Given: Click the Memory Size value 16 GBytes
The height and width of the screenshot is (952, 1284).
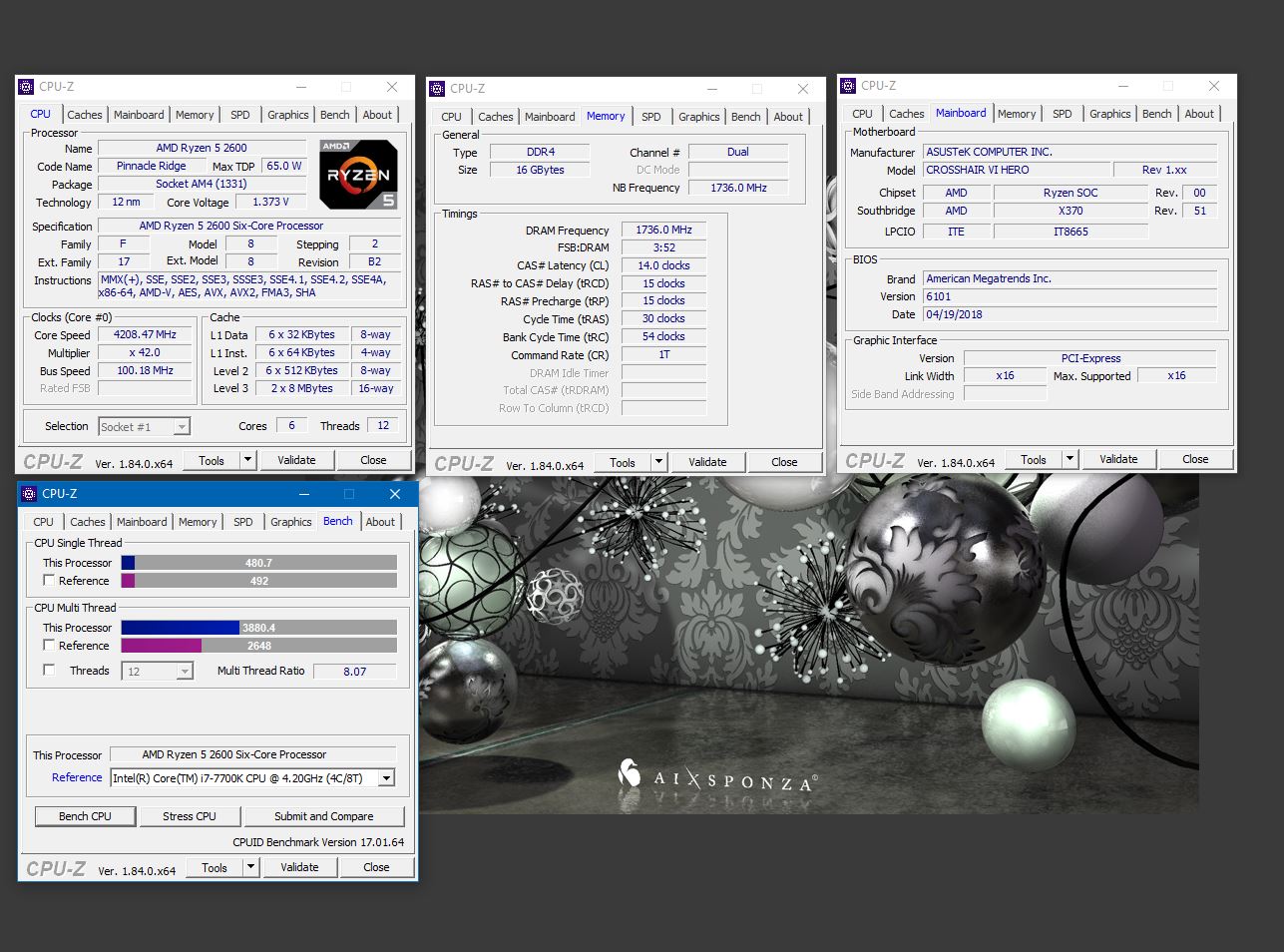Looking at the screenshot, I should click(x=540, y=171).
